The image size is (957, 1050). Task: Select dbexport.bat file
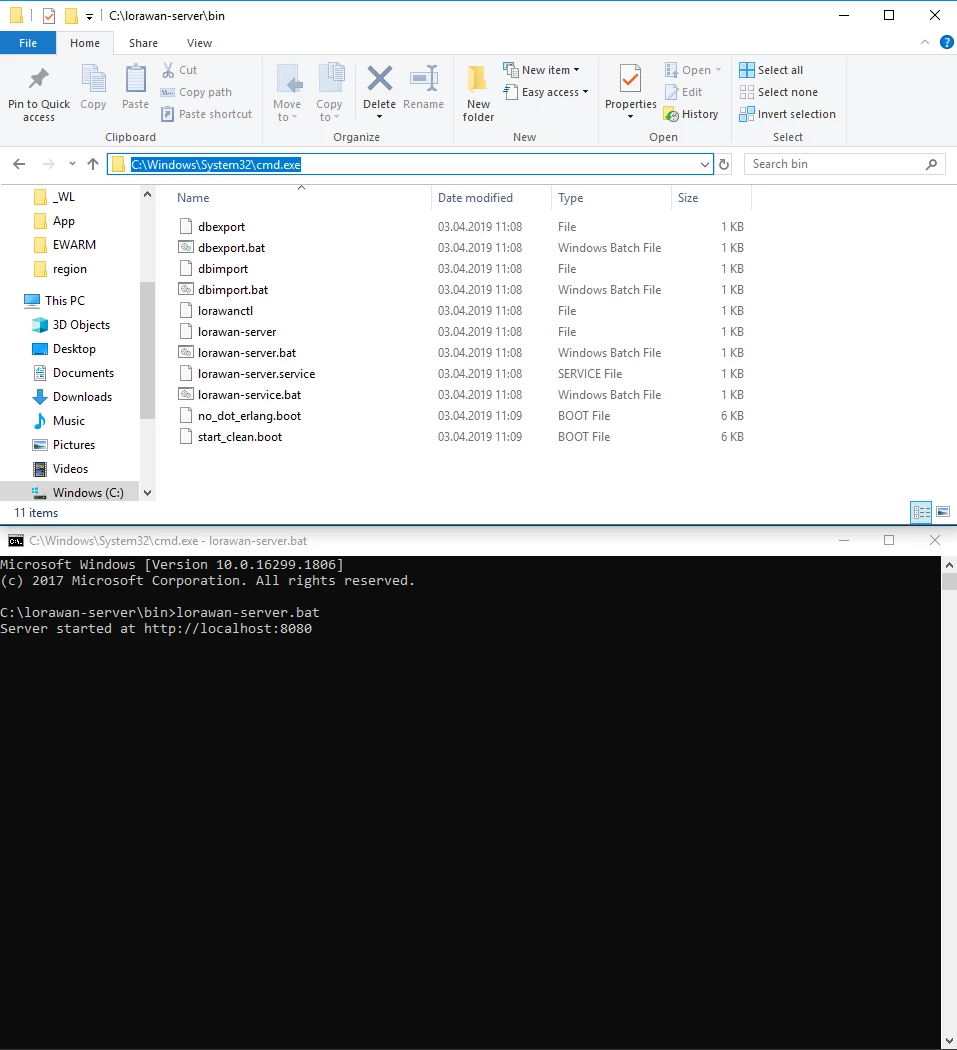click(231, 248)
